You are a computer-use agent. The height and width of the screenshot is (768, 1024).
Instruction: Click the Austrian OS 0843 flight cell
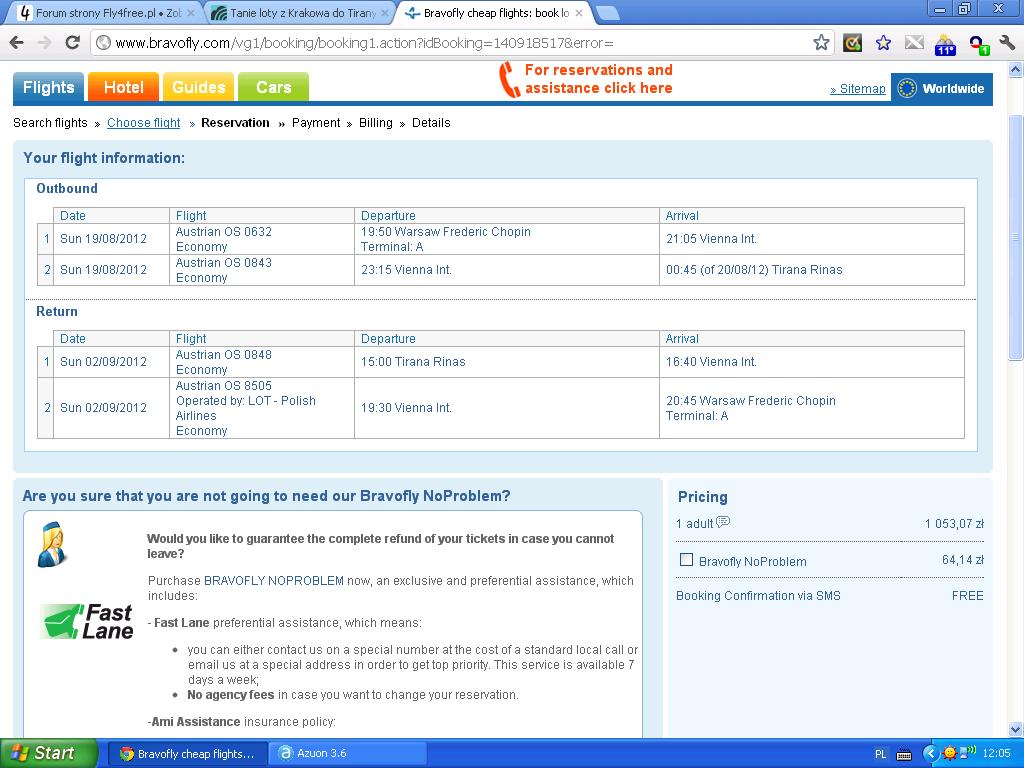[261, 270]
